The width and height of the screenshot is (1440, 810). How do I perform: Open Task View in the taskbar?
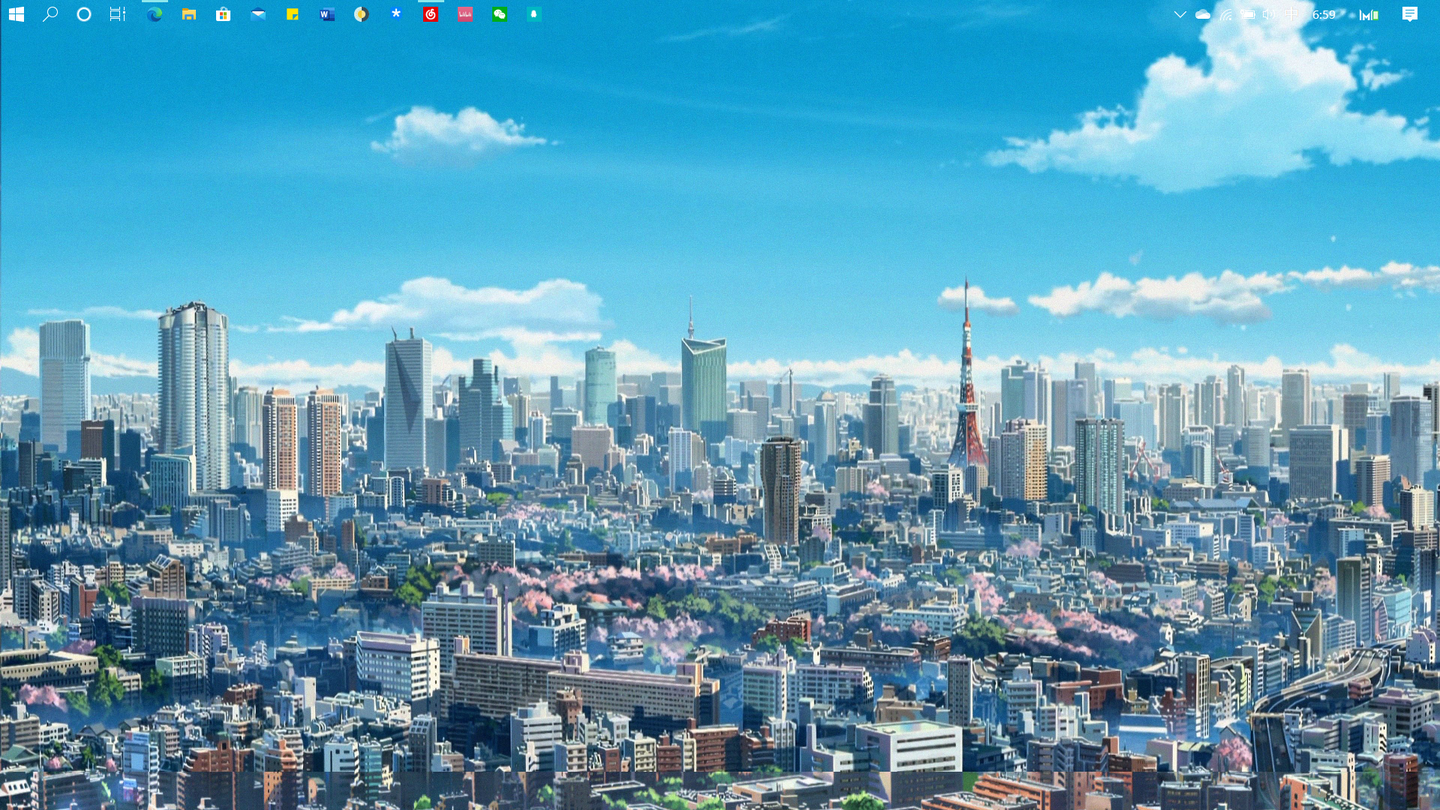pos(118,14)
